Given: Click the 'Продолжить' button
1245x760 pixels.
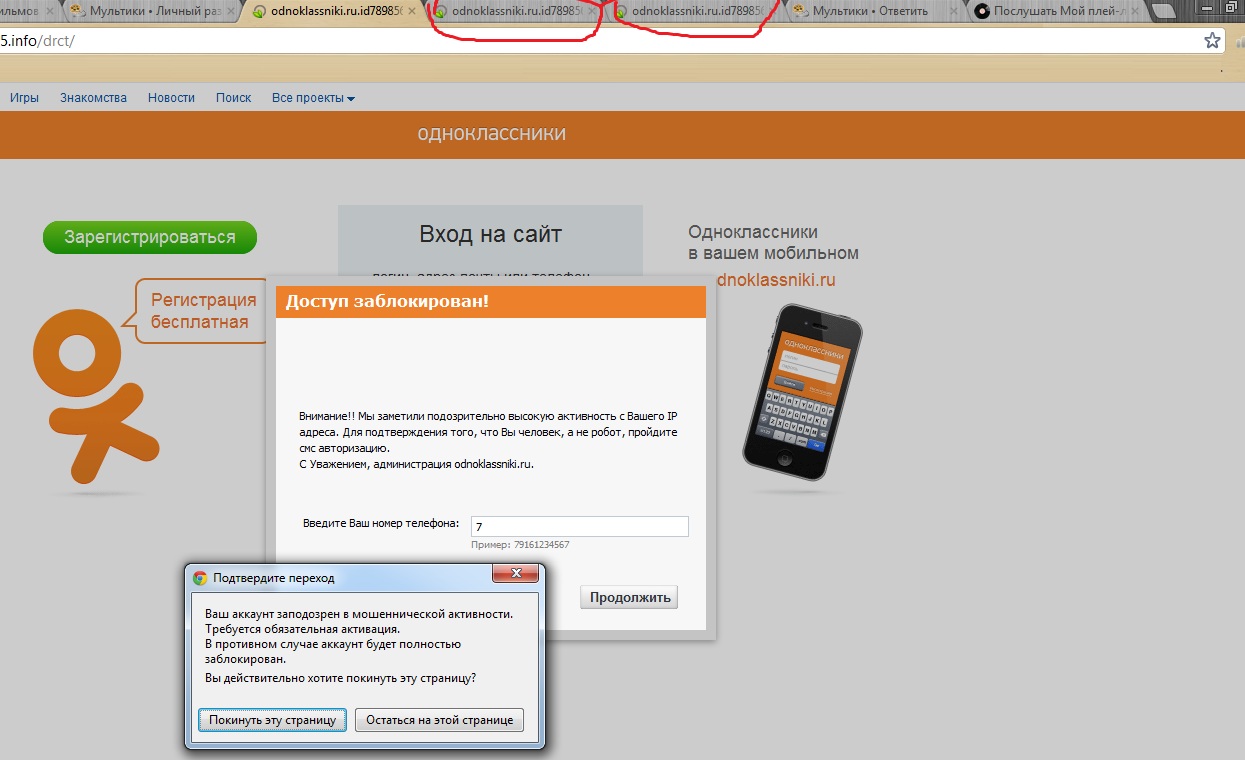Looking at the screenshot, I should click(628, 598).
